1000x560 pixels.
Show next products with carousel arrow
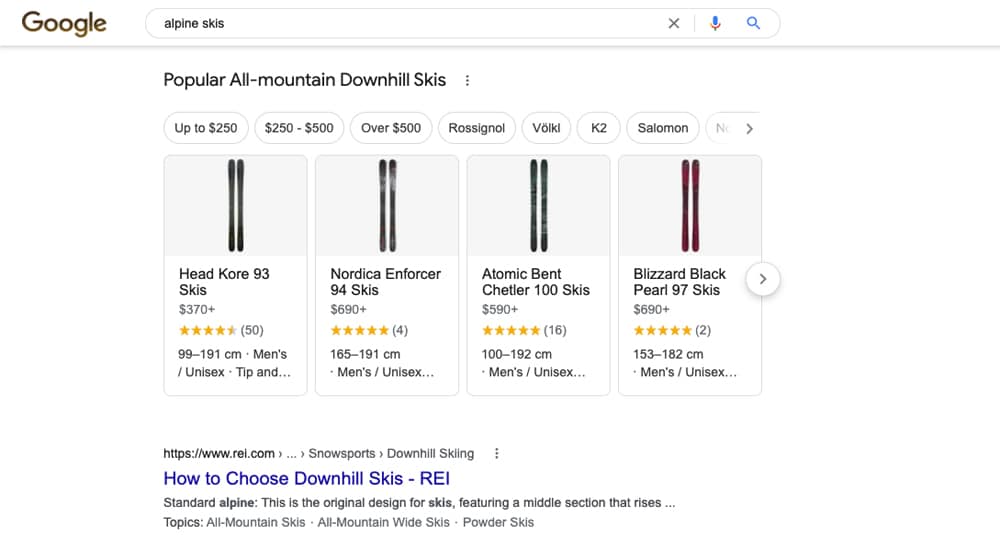point(762,279)
